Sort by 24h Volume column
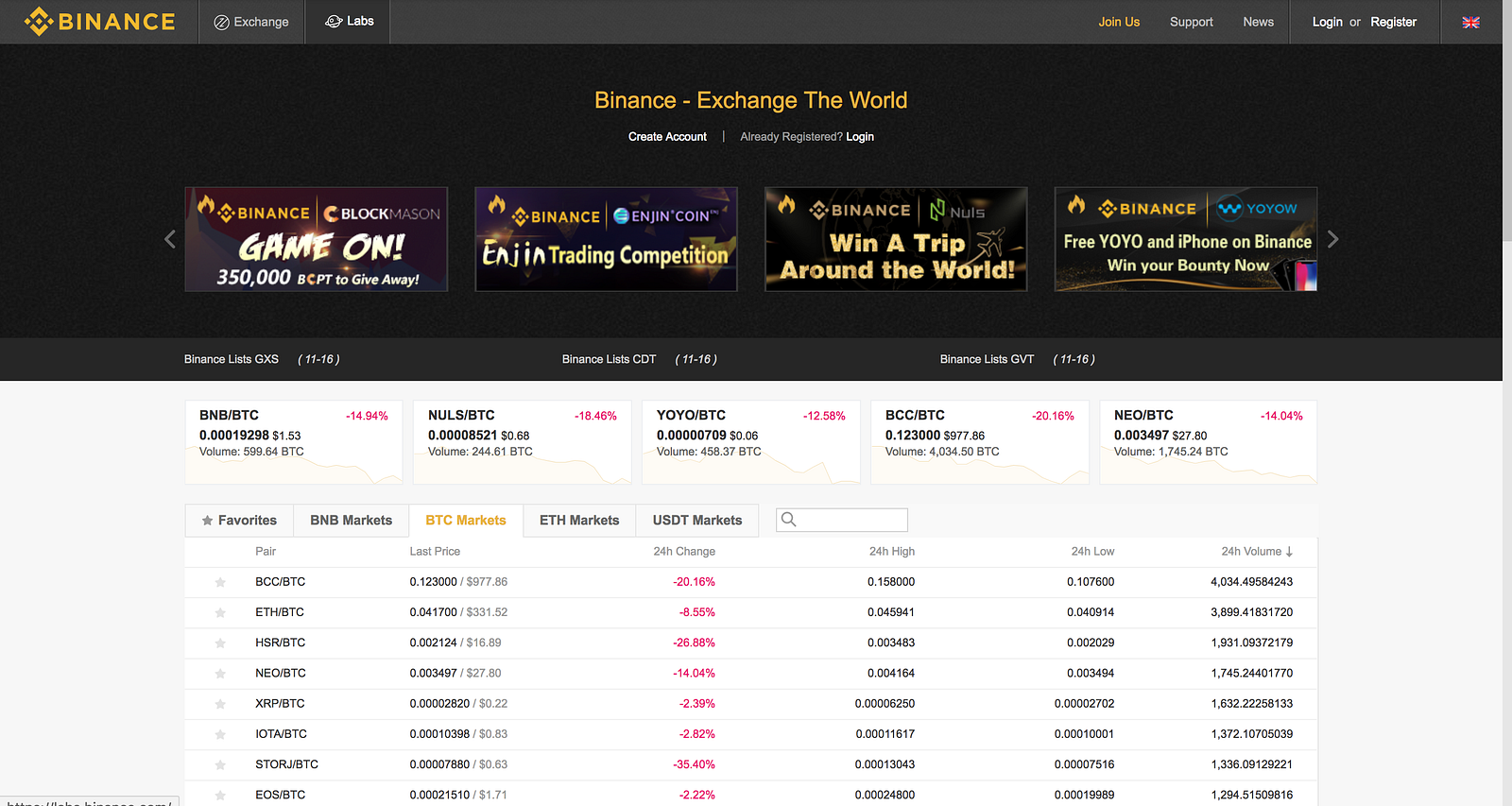The image size is (1512, 806). point(1257,552)
